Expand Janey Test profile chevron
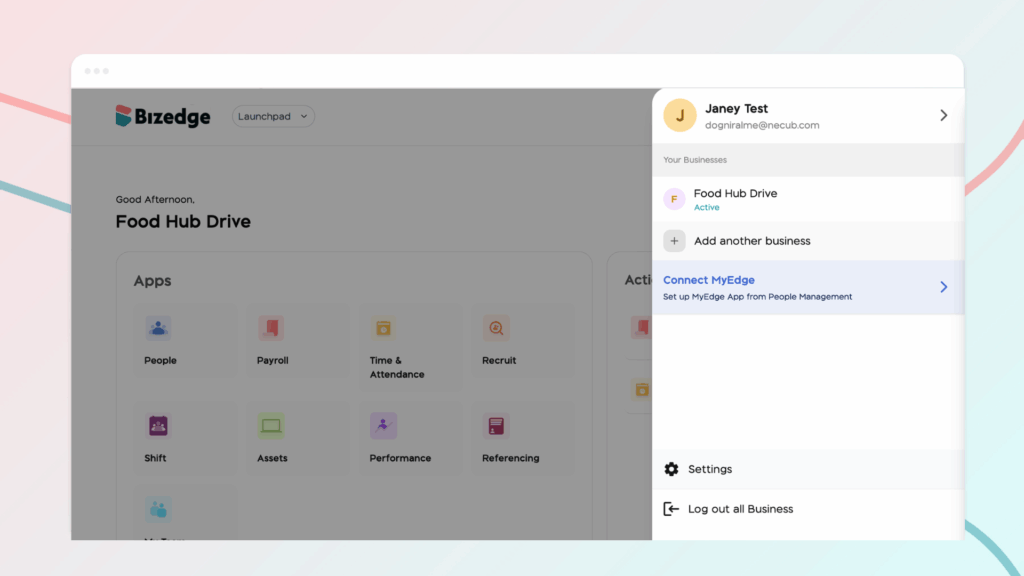 coord(943,116)
